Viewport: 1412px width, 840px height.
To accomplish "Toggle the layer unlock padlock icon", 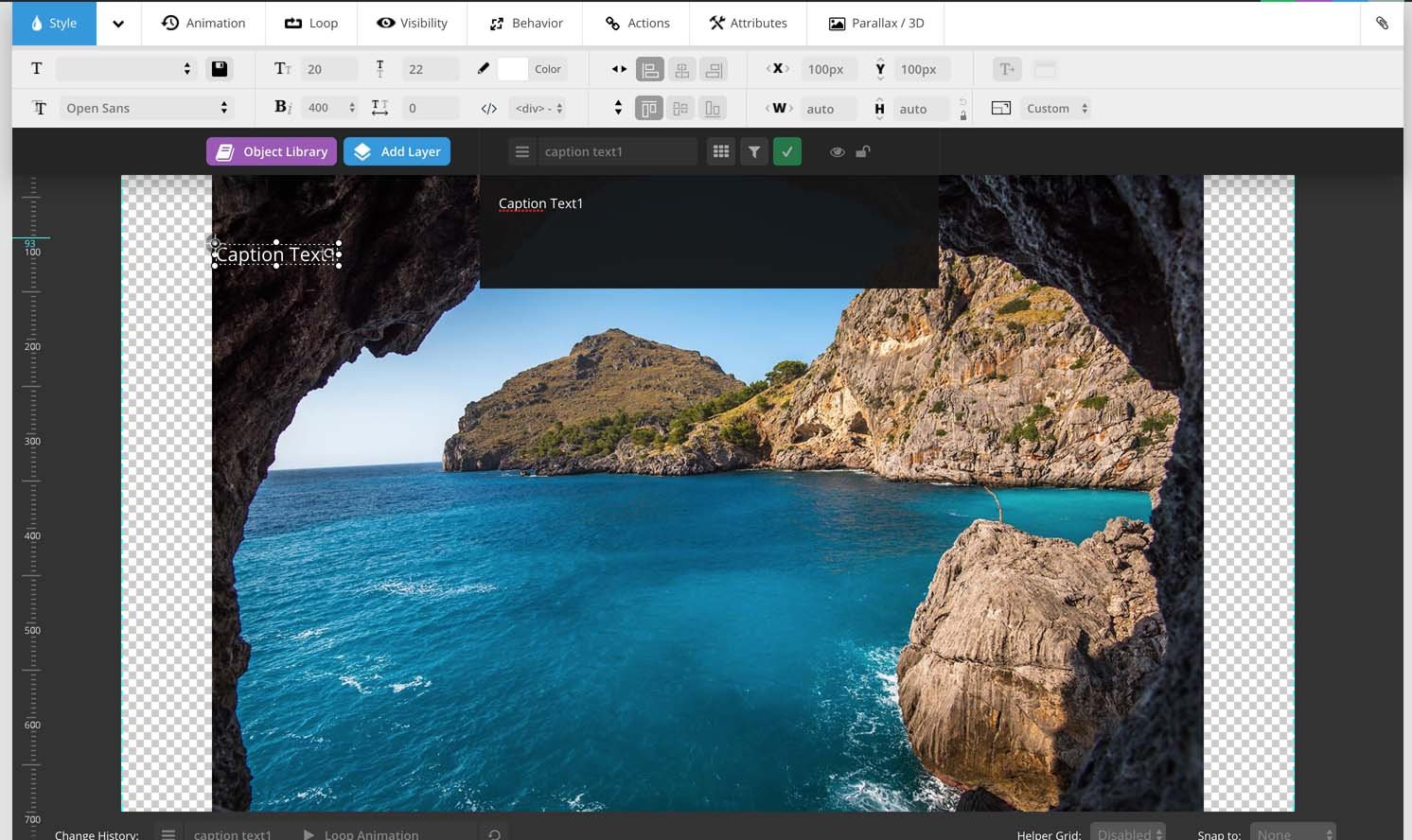I will (863, 151).
